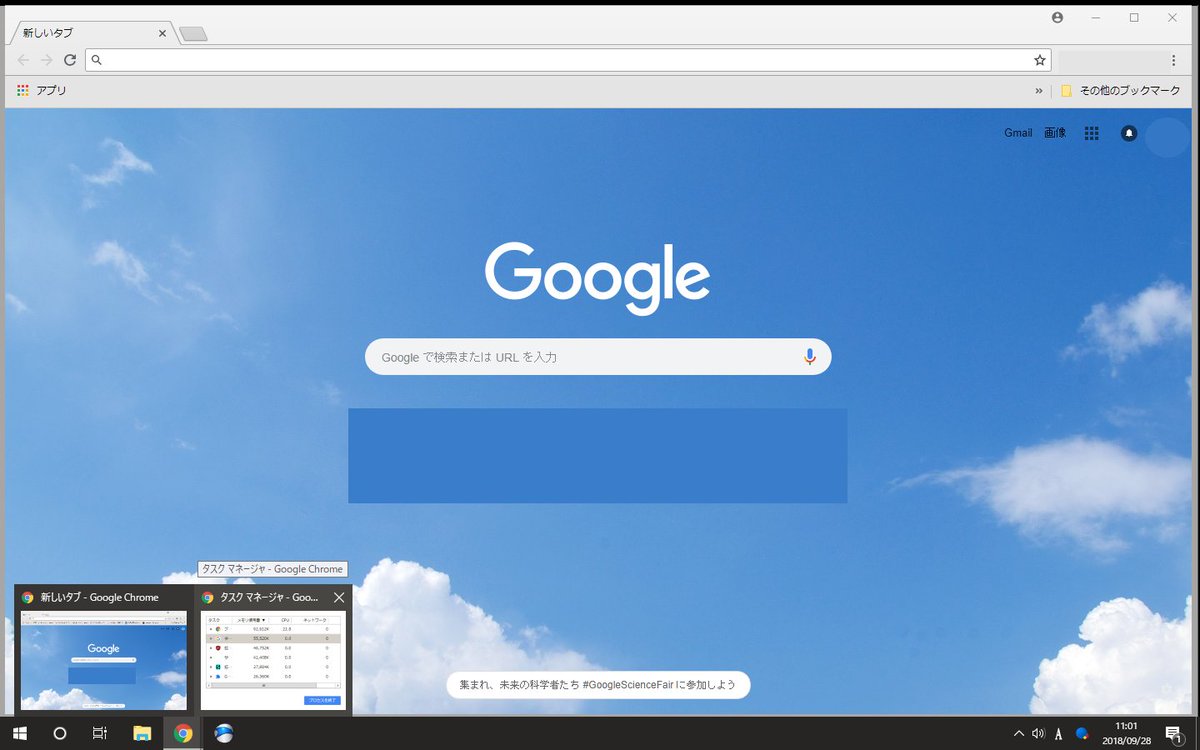Open the taskbar clock and date
This screenshot has width=1200, height=750.
[1126, 733]
